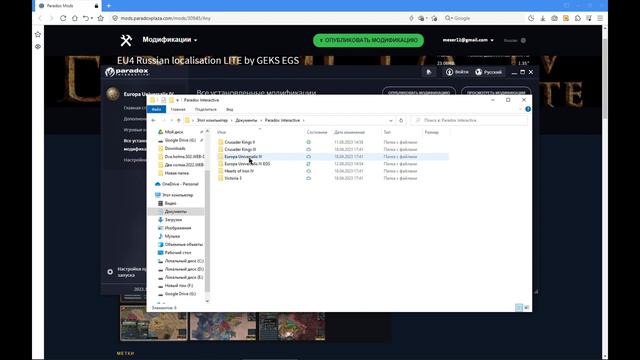640x360 pixels.
Task: Click Войти in the Paradox launcher
Action: pos(457,72)
